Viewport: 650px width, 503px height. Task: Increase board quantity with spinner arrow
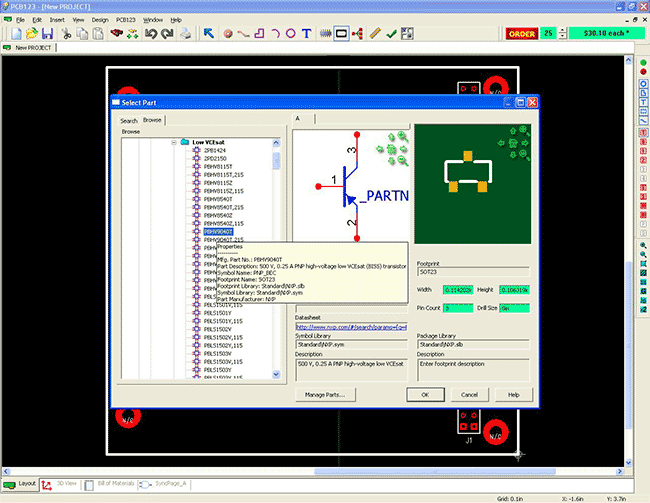pos(561,30)
